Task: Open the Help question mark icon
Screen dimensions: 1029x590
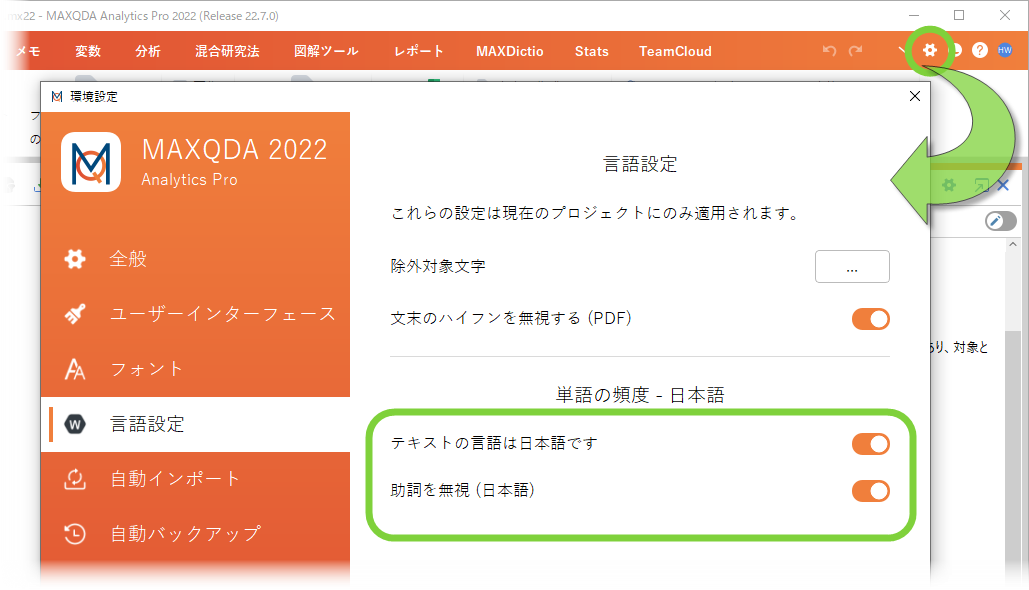Action: coord(980,50)
